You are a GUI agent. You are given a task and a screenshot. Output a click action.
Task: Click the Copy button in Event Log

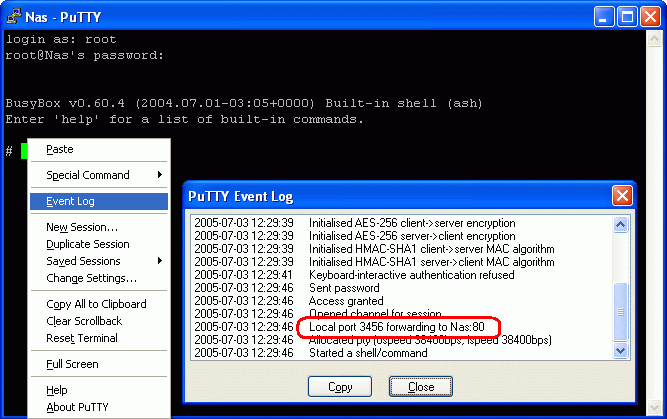(x=340, y=387)
